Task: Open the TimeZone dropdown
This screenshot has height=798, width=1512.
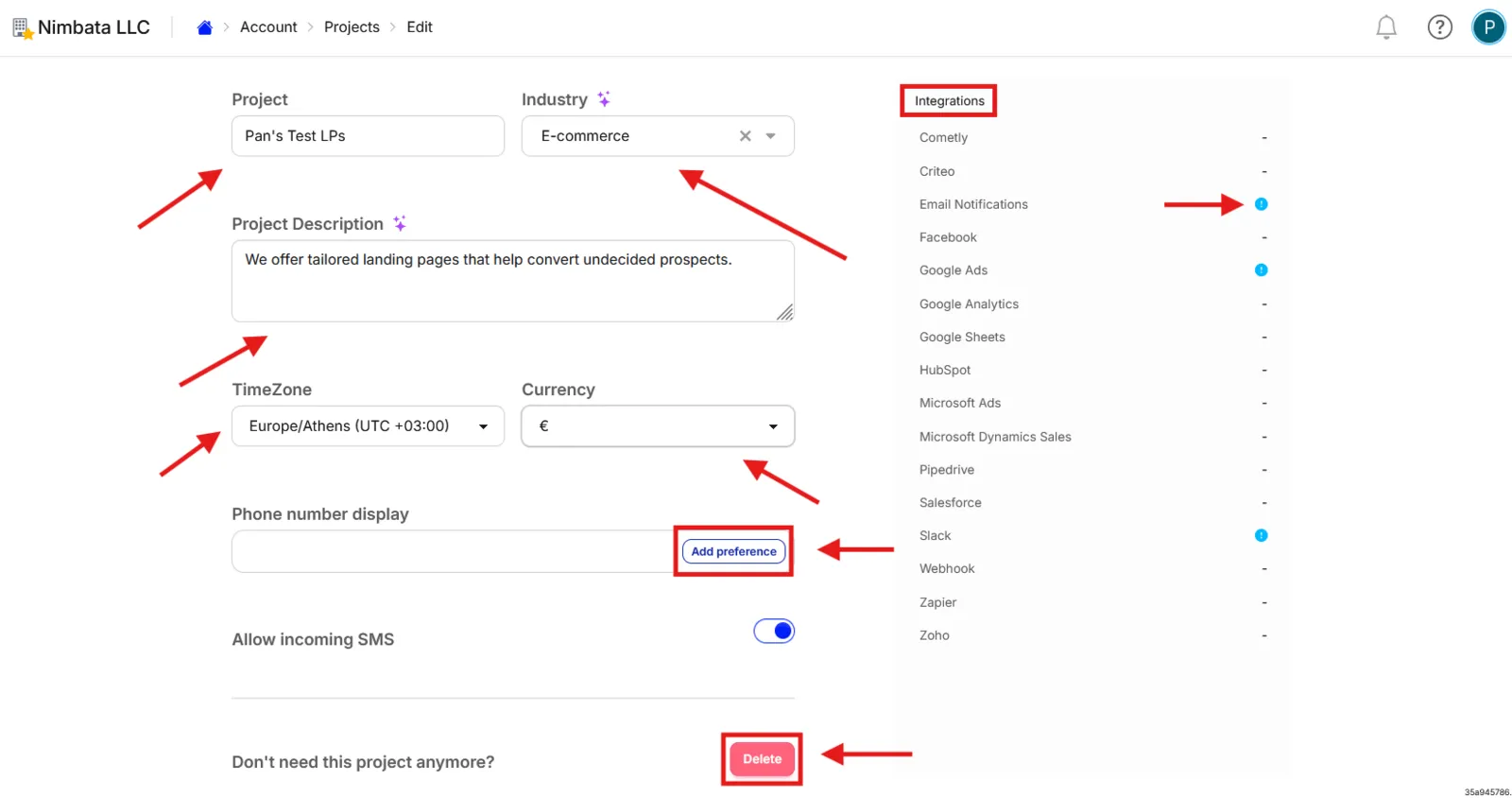Action: click(368, 426)
